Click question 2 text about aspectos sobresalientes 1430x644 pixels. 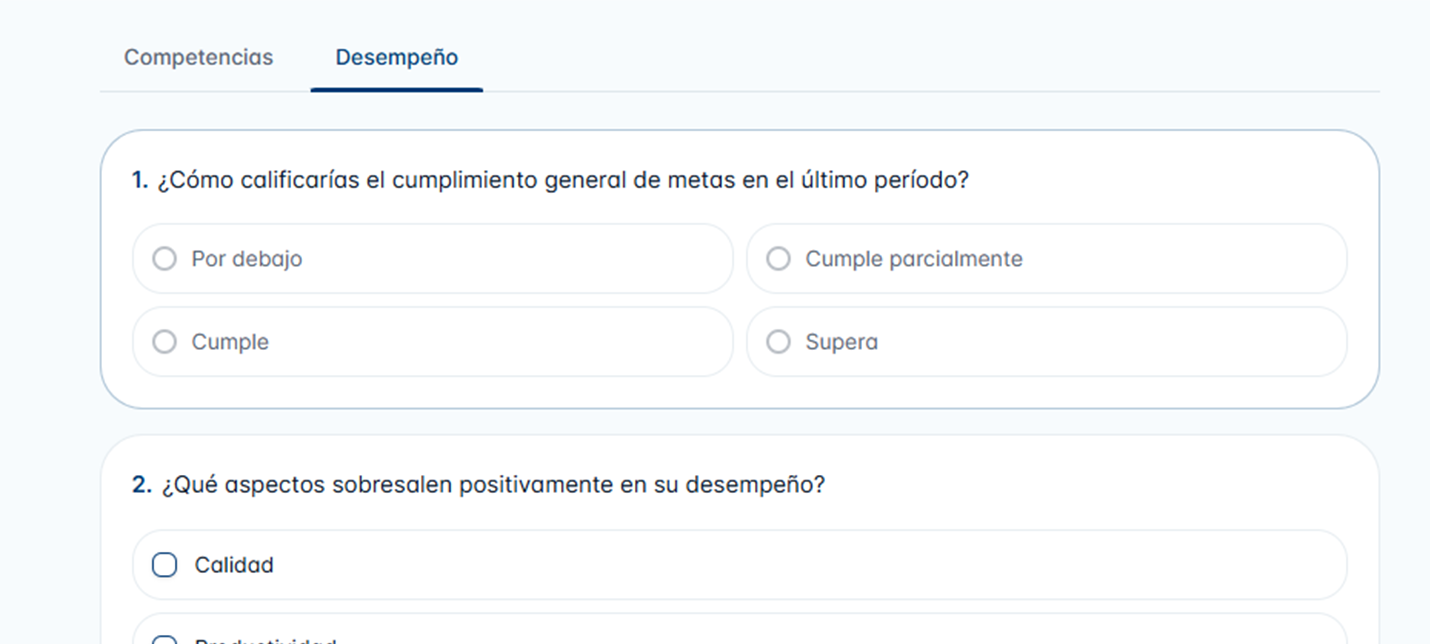(493, 485)
